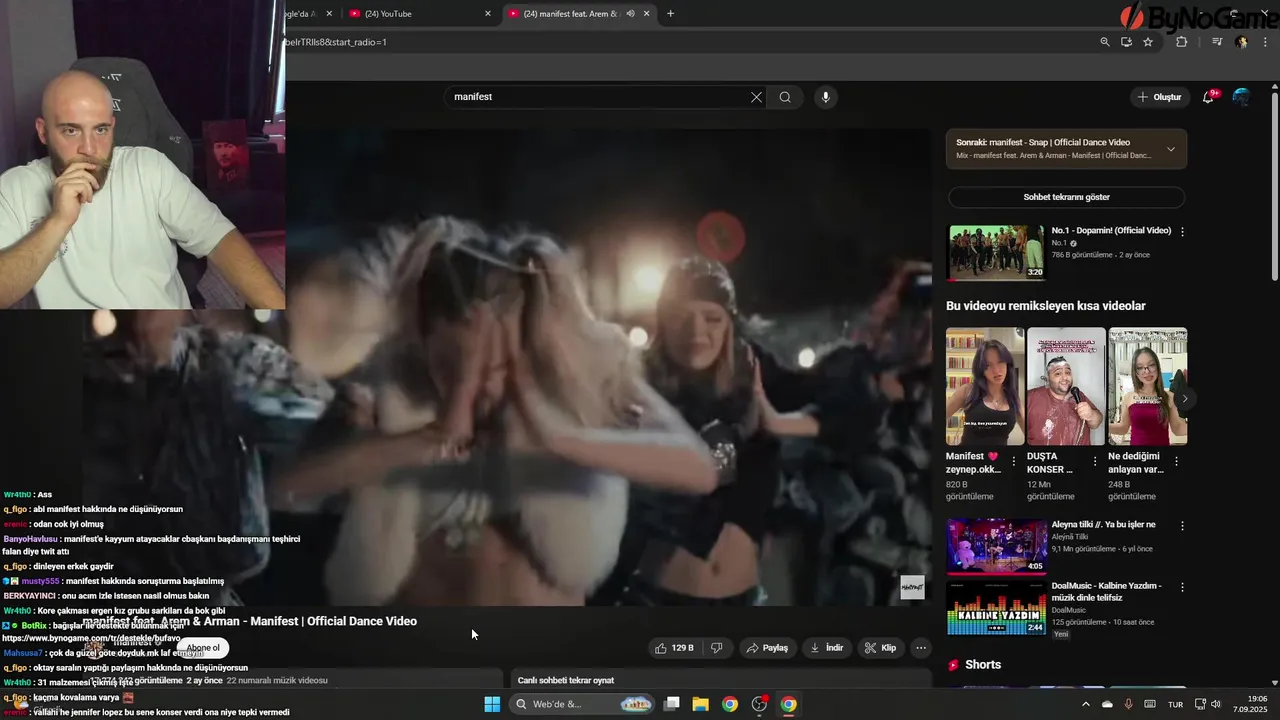Open the volume speaker tray icon
This screenshot has width=1280, height=720.
click(1216, 704)
